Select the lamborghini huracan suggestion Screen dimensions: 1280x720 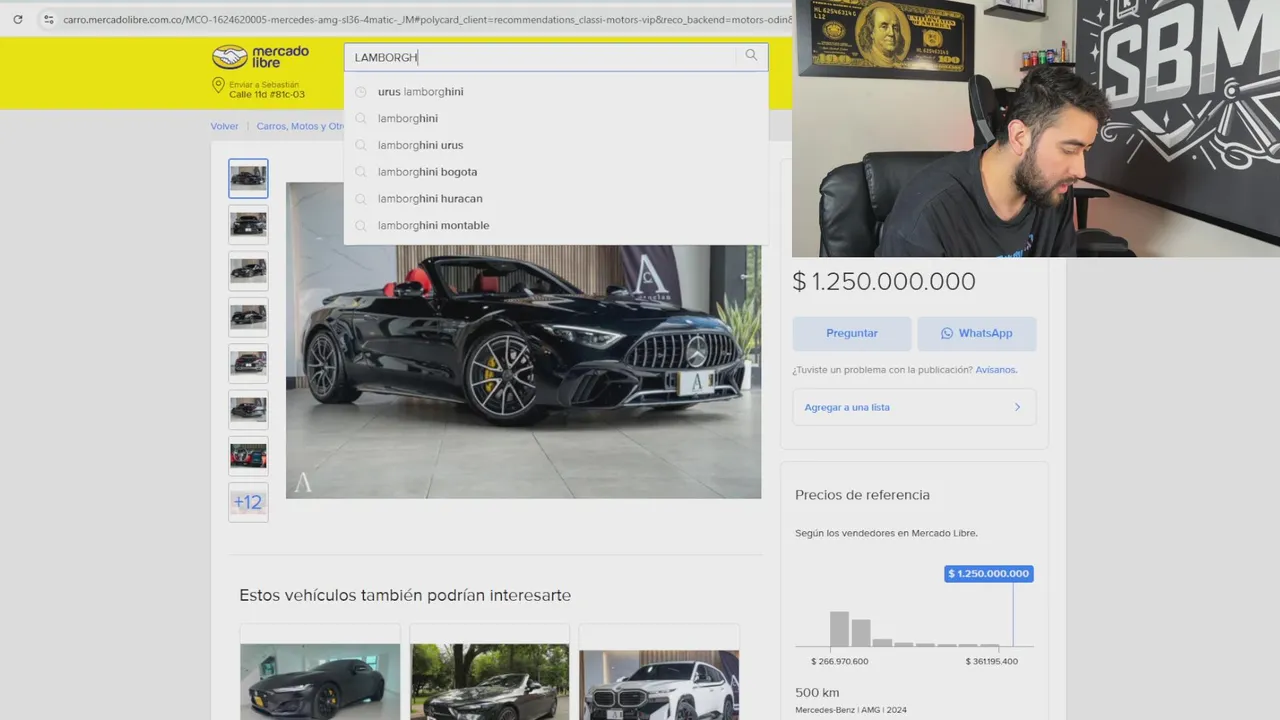(556, 199)
